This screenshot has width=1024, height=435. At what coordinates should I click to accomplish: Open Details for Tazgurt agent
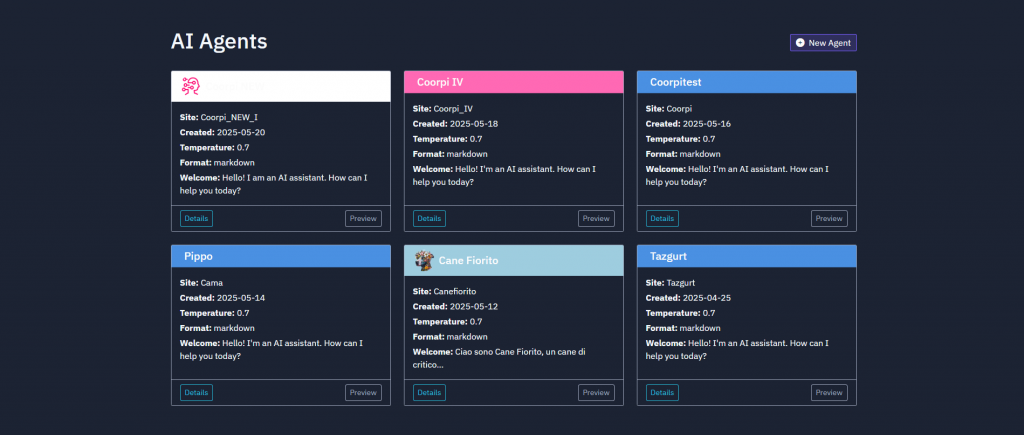pos(662,393)
